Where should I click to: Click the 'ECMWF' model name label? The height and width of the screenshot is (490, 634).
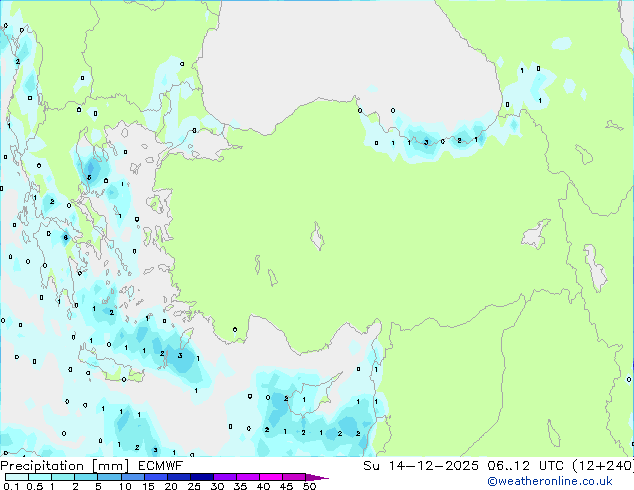click(161, 466)
